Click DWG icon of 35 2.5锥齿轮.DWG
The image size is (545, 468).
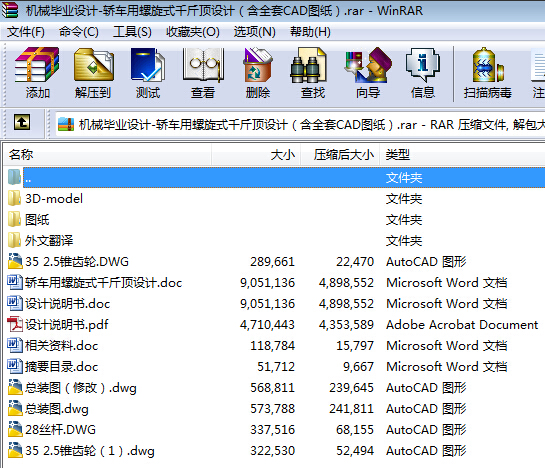[15, 261]
